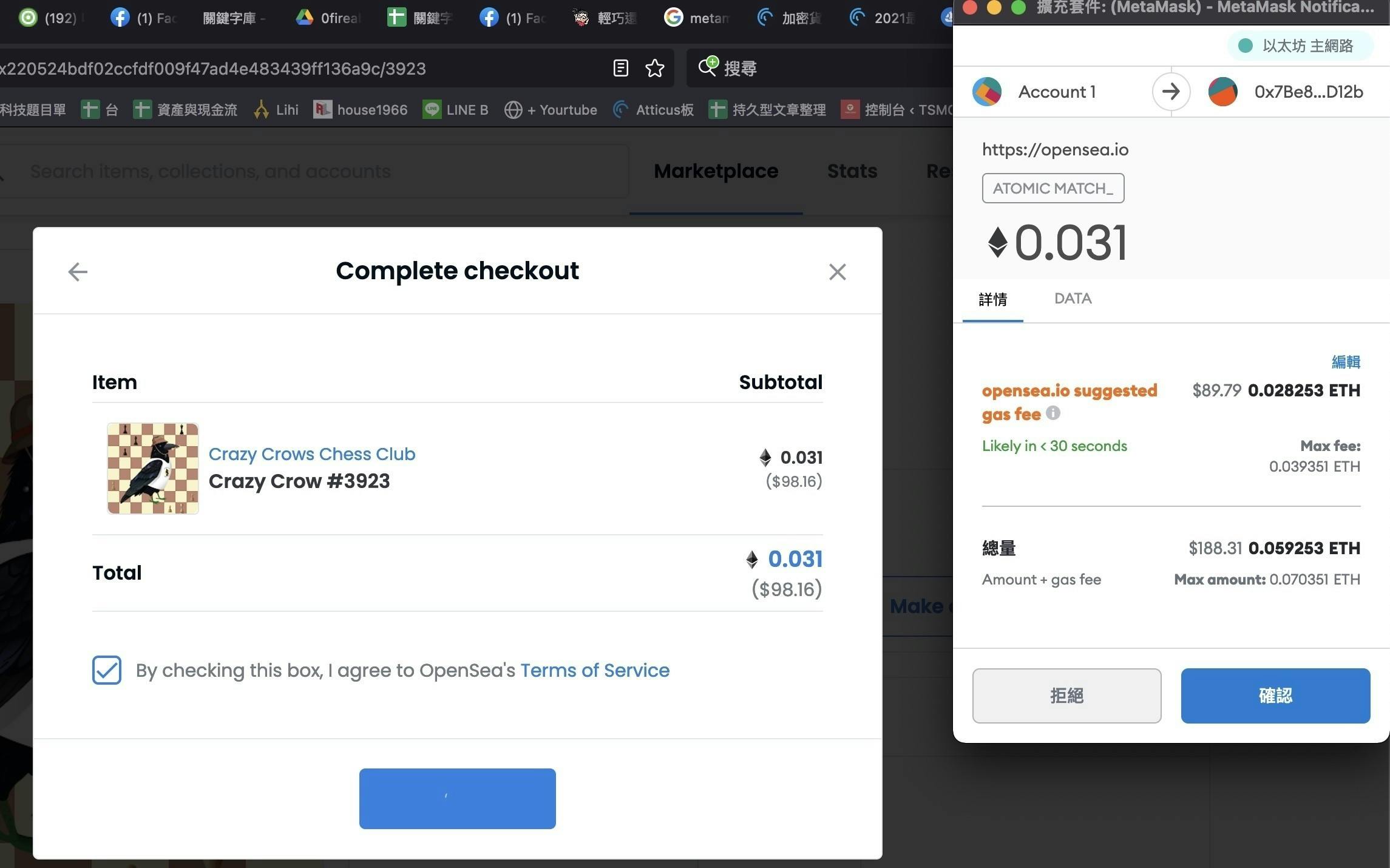
Task: Bookmark page with the star icon
Action: [x=654, y=68]
